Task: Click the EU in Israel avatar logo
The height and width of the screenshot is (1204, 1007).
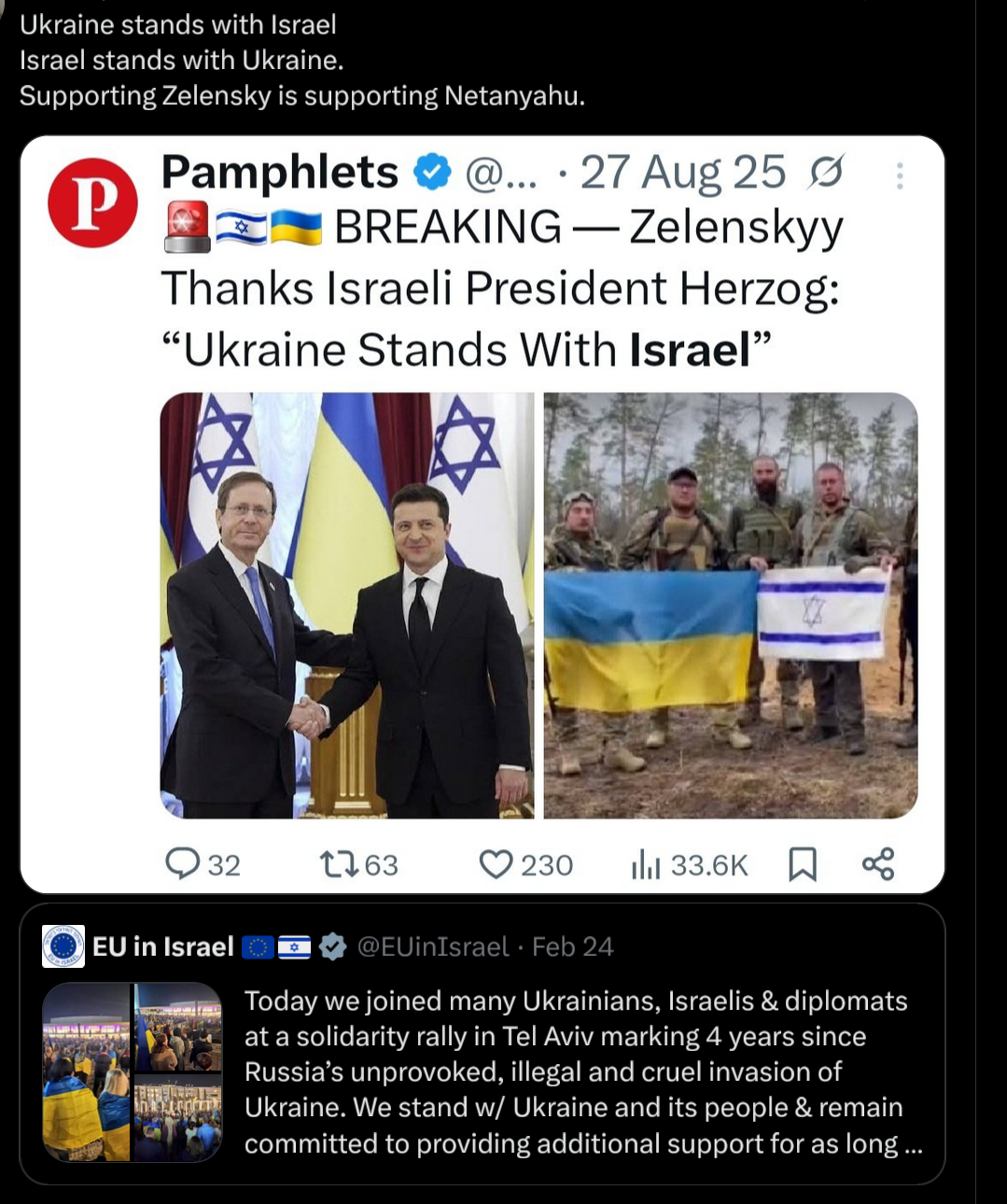Action: (x=63, y=946)
